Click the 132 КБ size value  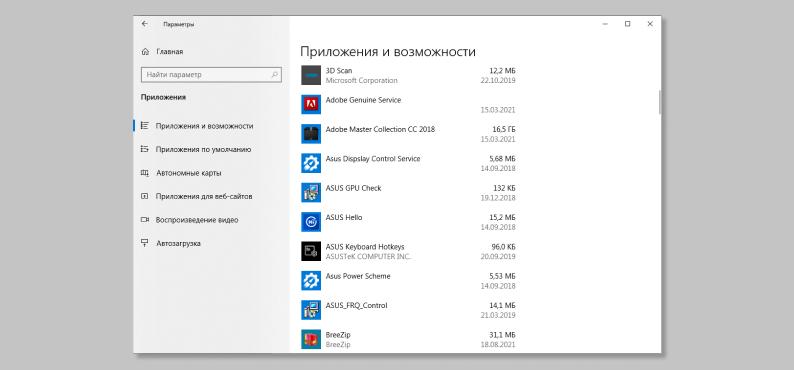504,188
